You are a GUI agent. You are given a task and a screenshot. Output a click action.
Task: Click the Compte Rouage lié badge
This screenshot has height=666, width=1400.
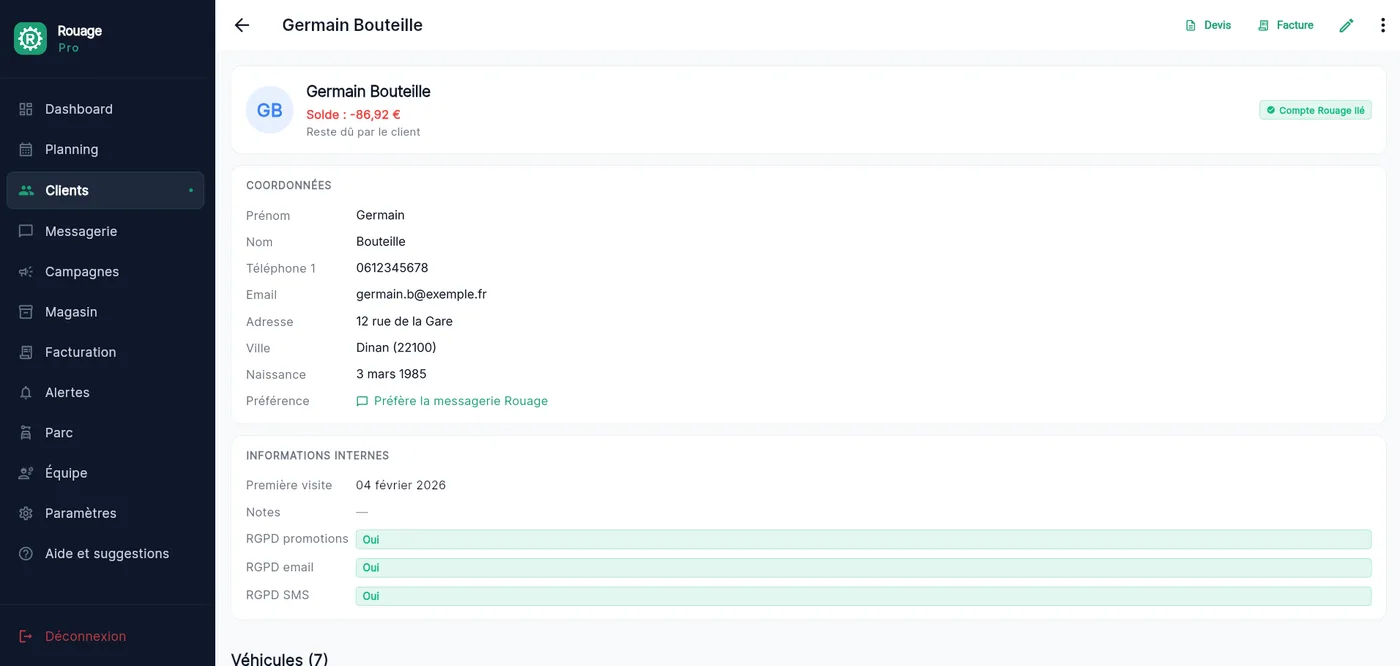pyautogui.click(x=1315, y=110)
